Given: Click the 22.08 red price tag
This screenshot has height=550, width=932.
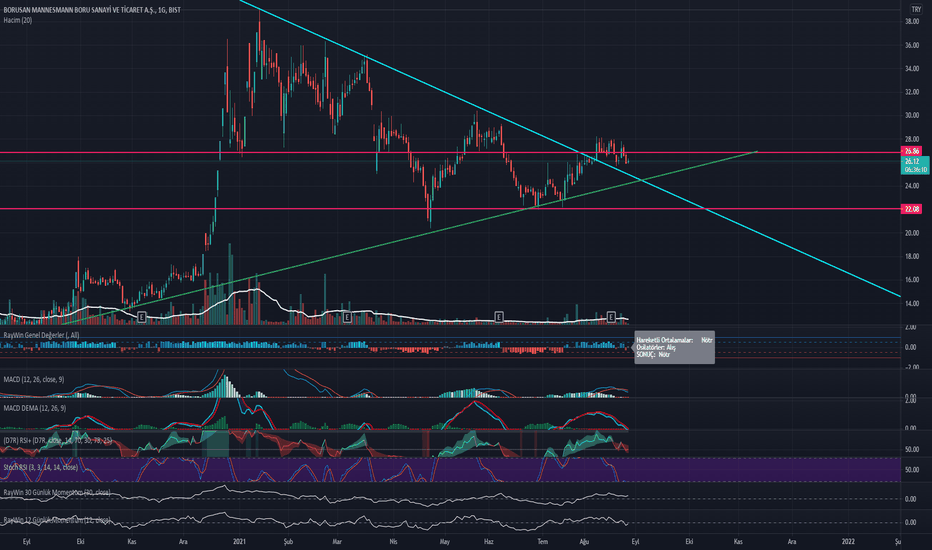Looking at the screenshot, I should 912,209.
